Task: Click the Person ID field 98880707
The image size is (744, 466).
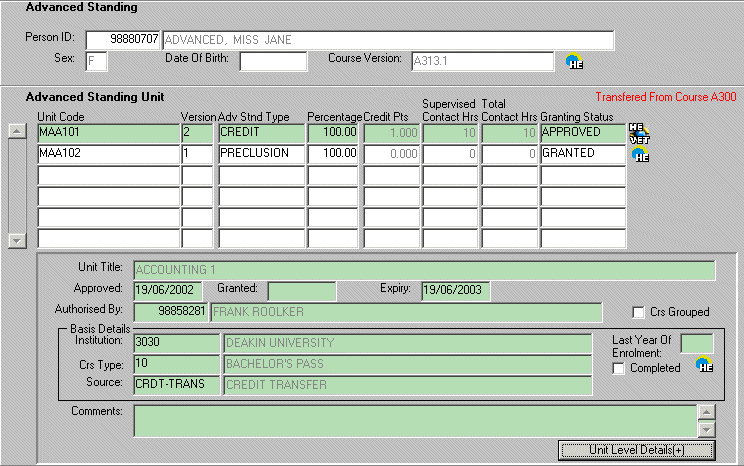Action: 122,40
